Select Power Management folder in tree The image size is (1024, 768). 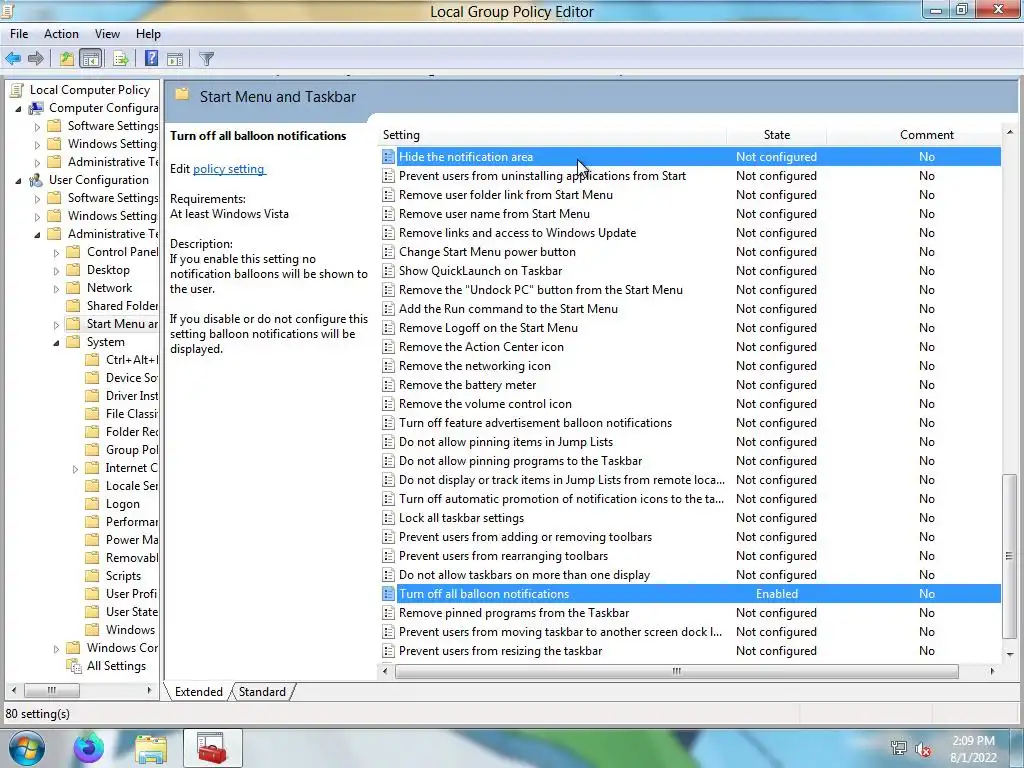[x=132, y=540]
